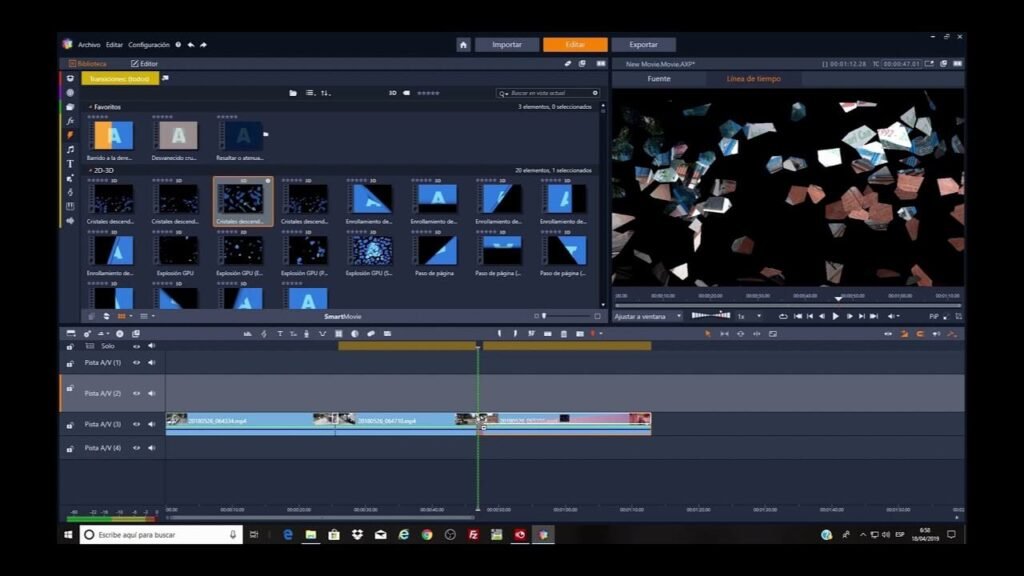Toggle visibility of Pista A/V (4)

click(x=136, y=448)
